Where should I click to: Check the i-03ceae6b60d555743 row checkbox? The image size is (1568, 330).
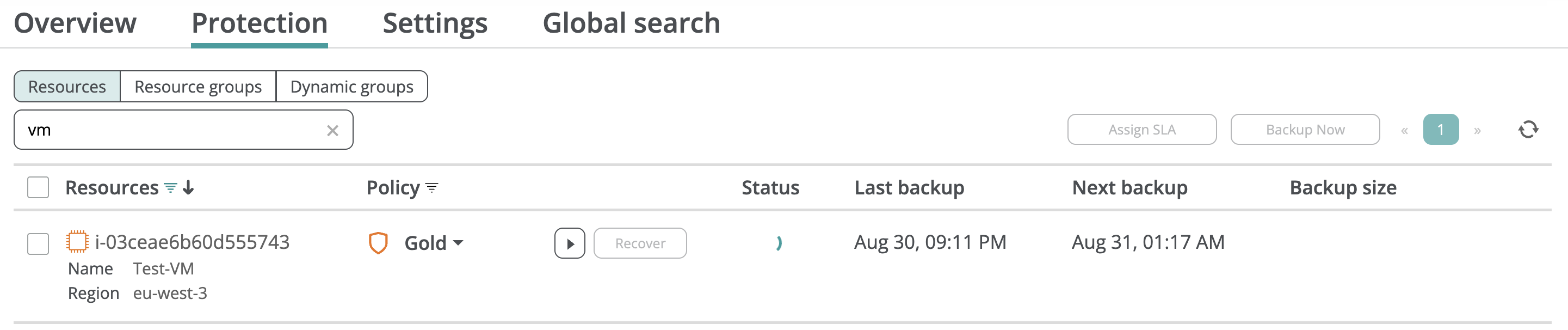[38, 243]
